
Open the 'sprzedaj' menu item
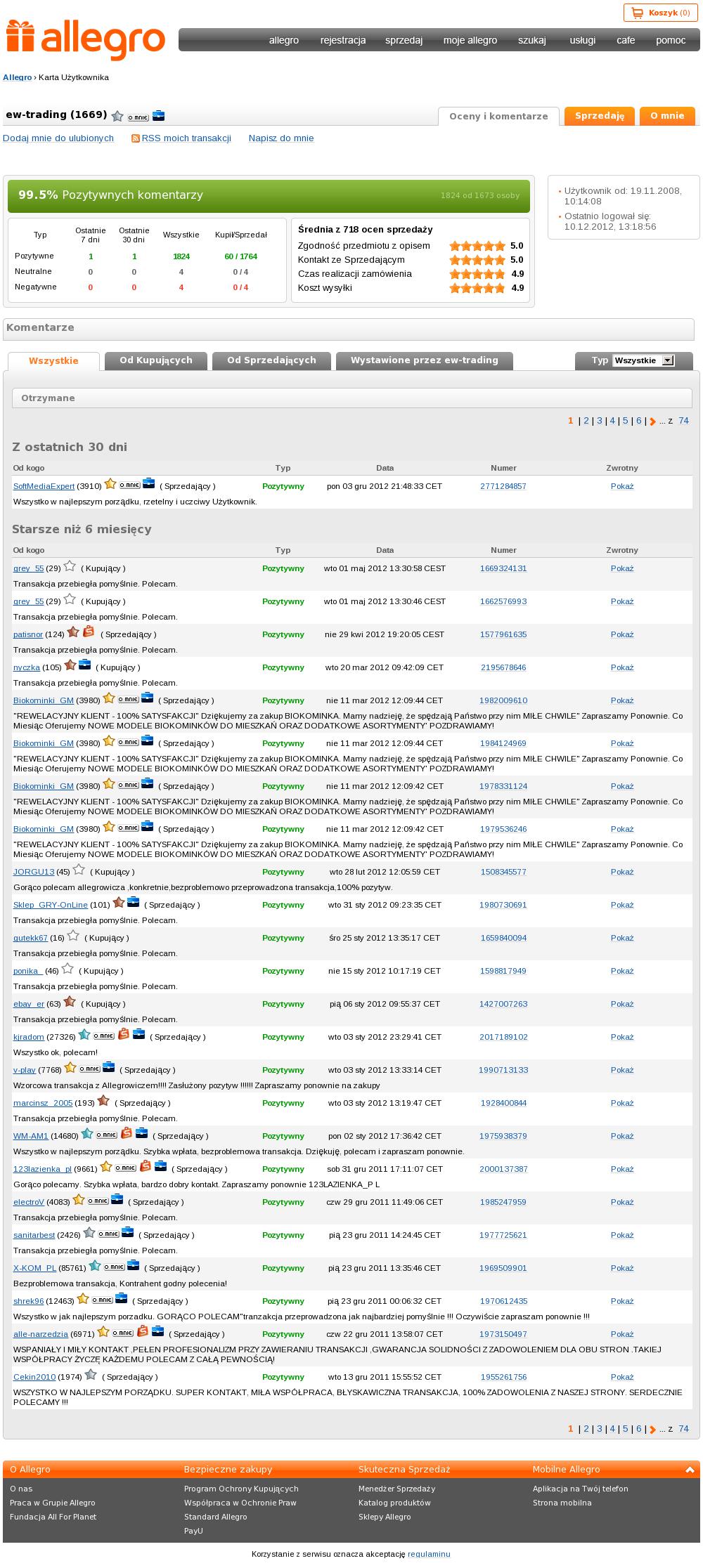[404, 40]
